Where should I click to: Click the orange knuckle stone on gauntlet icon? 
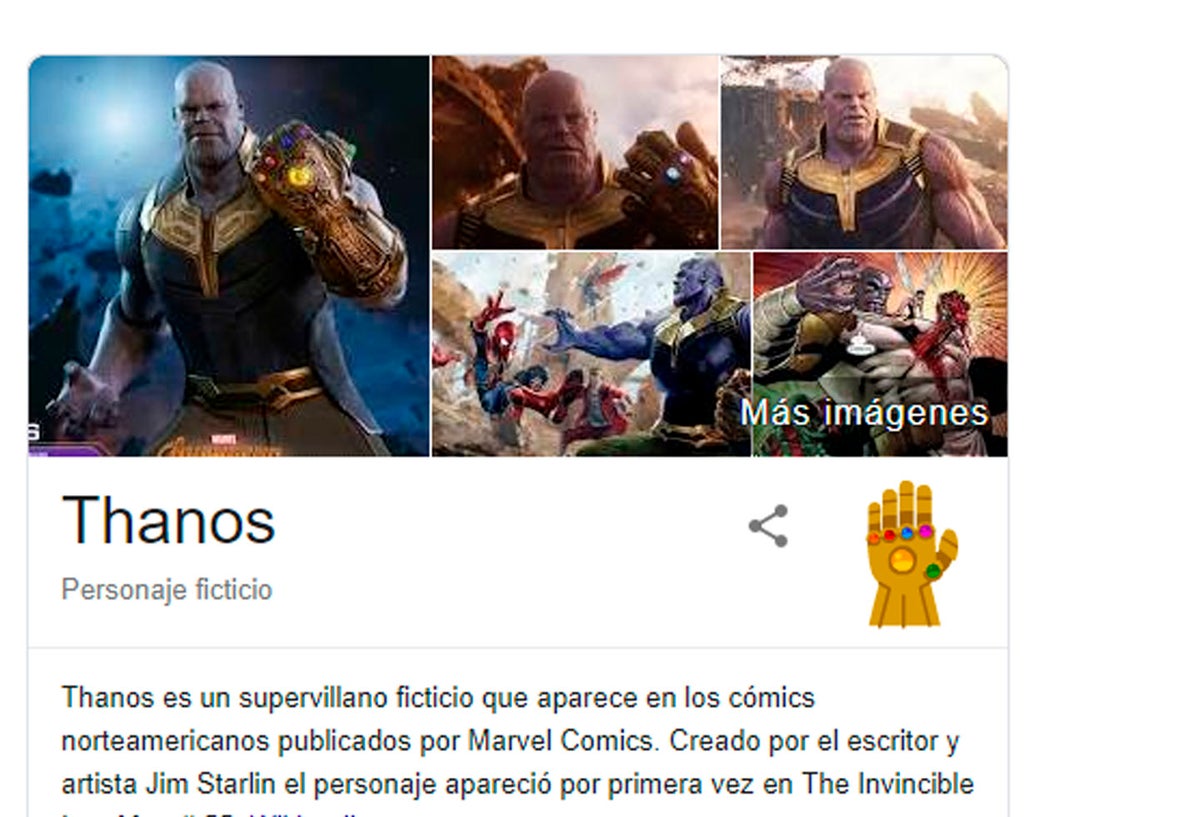874,538
